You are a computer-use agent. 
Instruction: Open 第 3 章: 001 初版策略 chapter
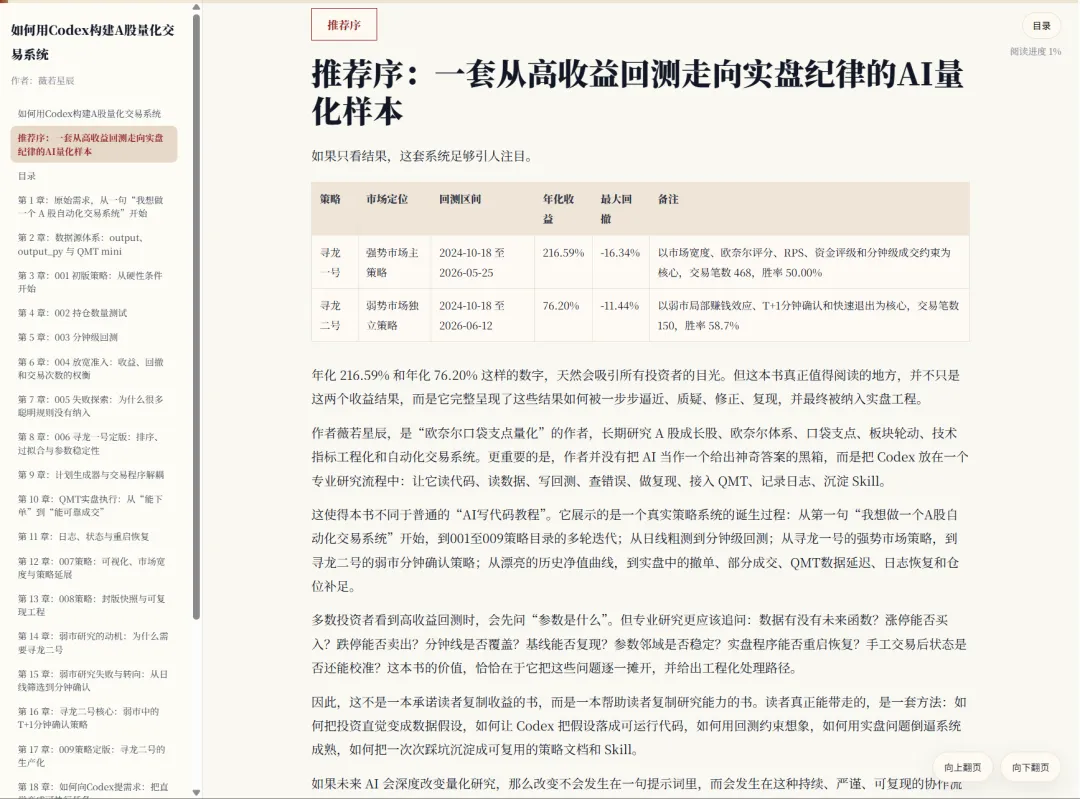point(90,282)
